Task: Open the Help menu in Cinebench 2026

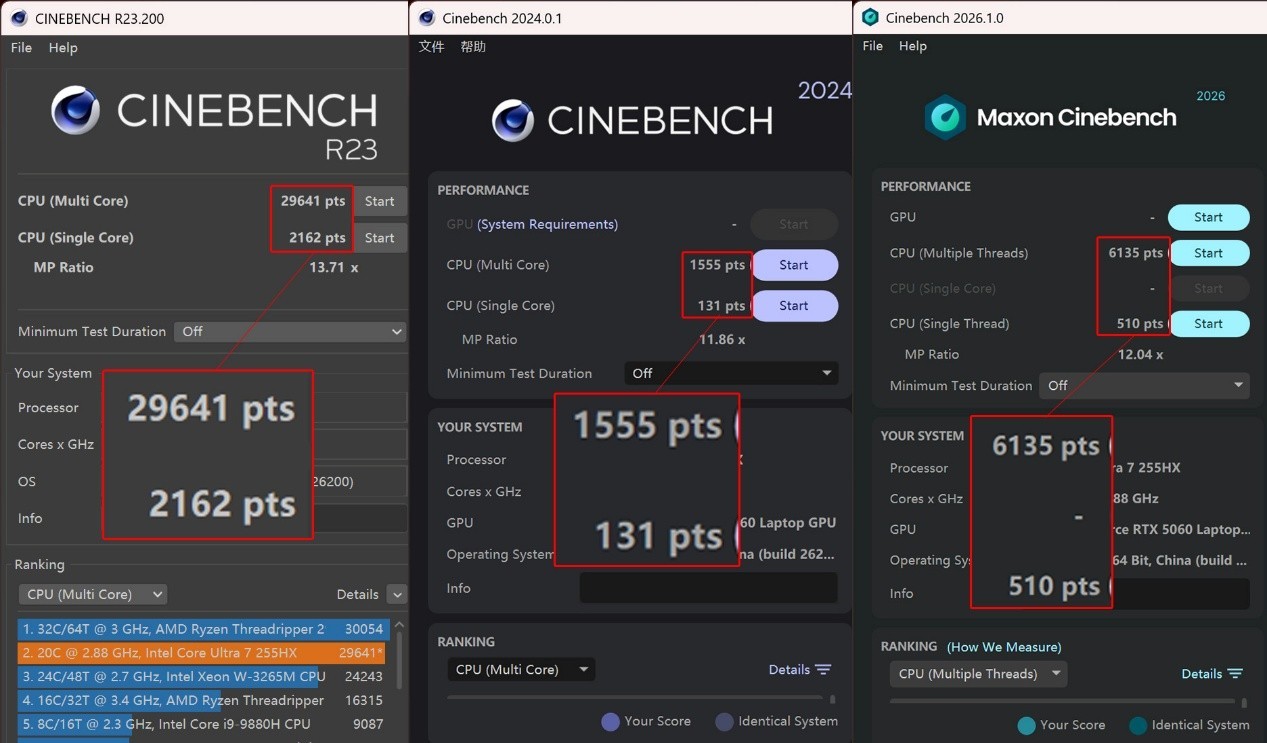Action: 913,46
